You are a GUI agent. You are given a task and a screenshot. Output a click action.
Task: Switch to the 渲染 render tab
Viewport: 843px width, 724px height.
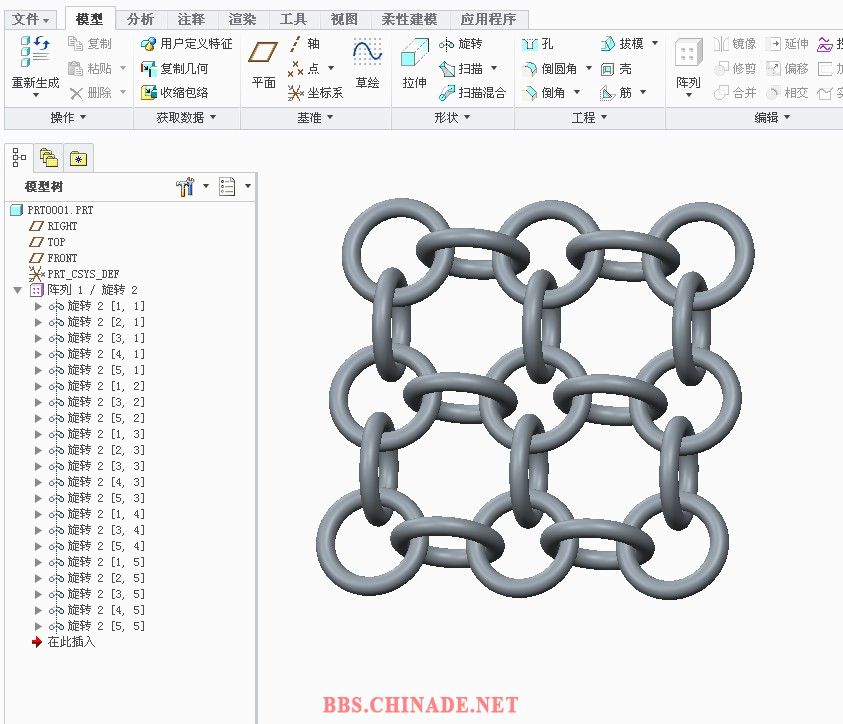pyautogui.click(x=242, y=19)
